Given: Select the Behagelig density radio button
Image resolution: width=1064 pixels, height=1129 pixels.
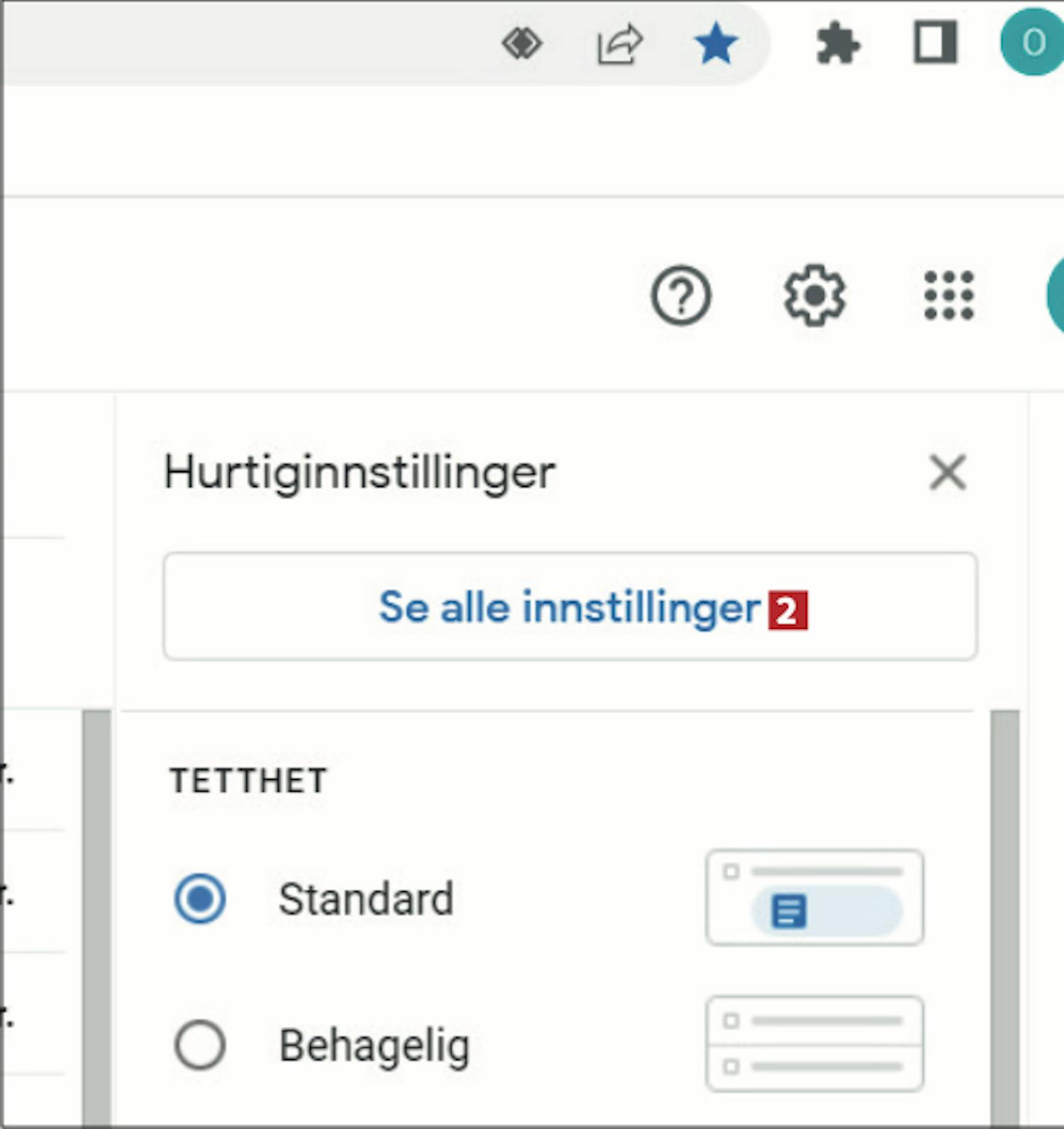Looking at the screenshot, I should (x=200, y=1045).
